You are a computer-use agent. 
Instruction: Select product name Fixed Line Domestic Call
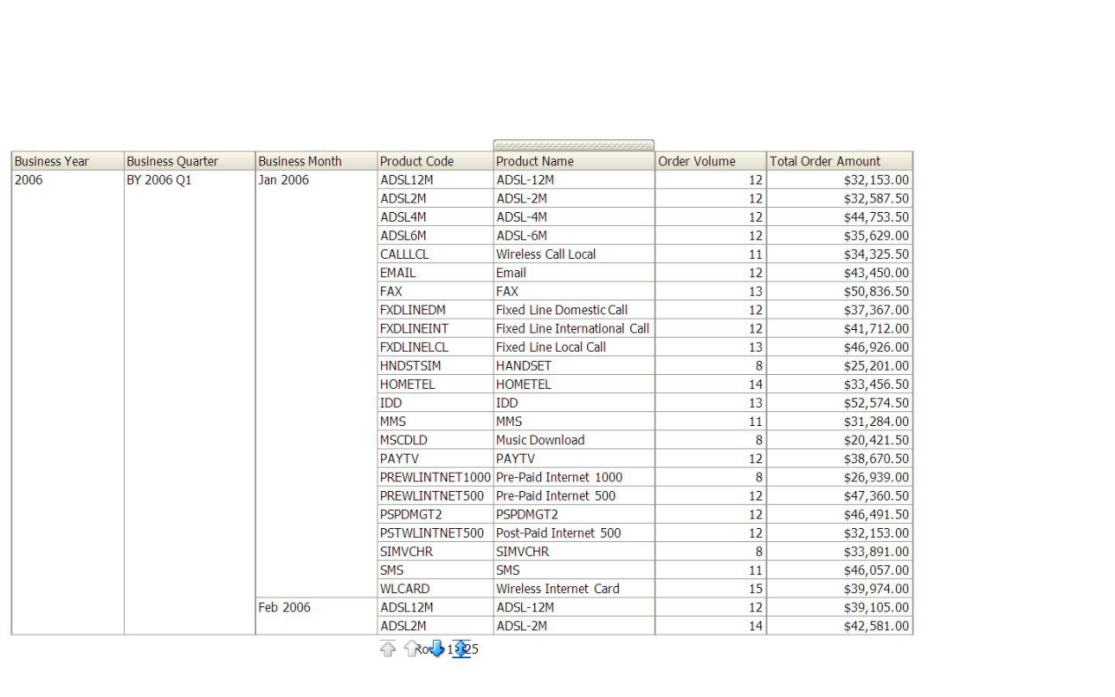coord(562,310)
